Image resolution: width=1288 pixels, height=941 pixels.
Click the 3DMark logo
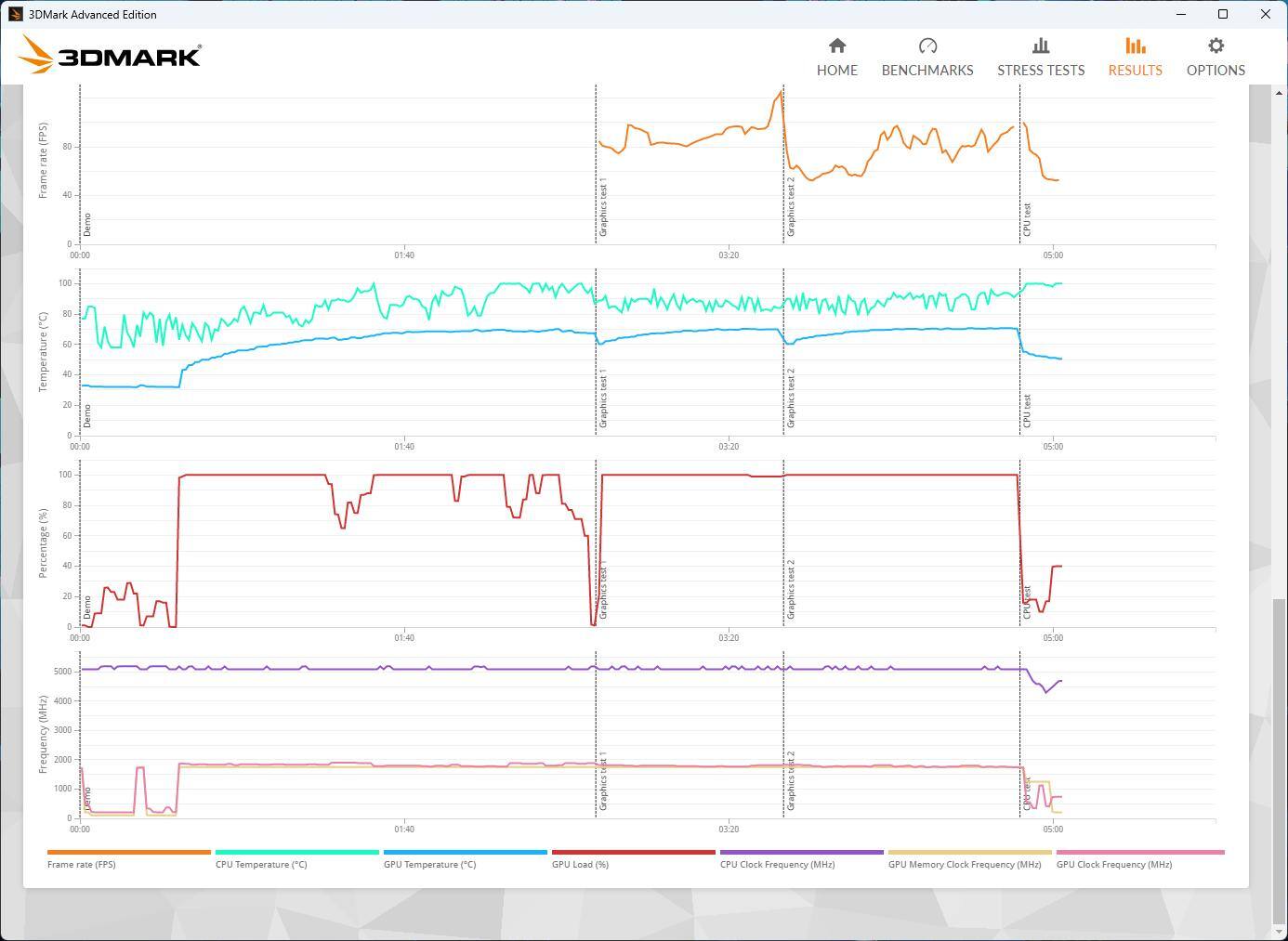pos(110,56)
